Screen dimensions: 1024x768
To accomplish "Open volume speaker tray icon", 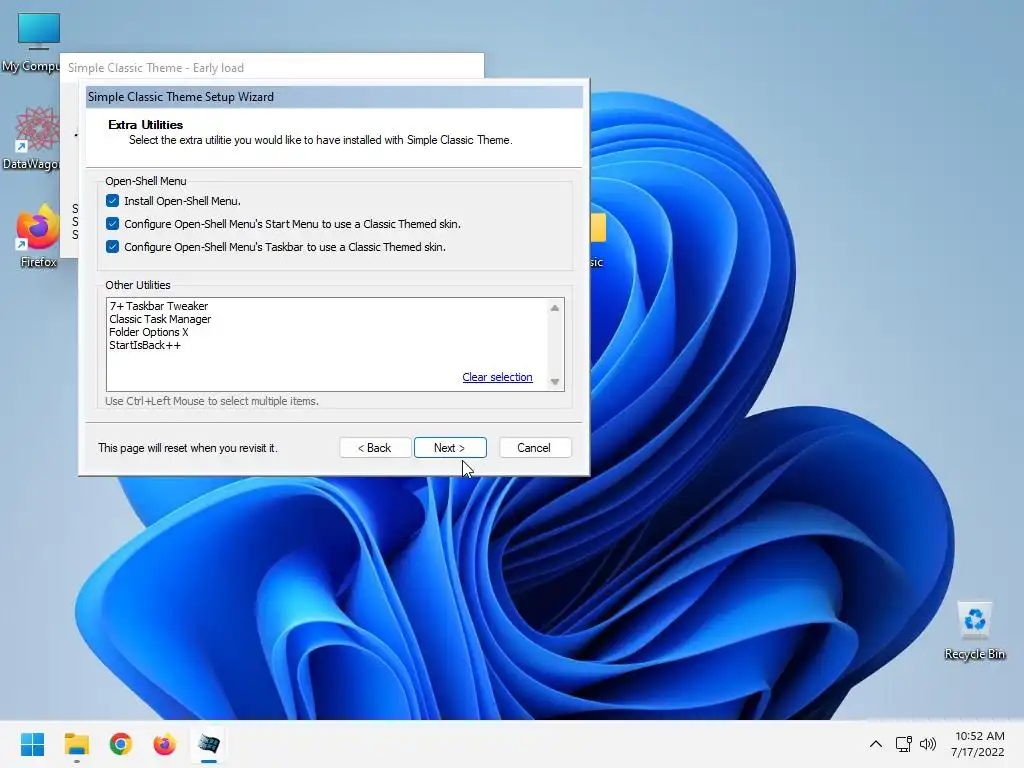I will [x=927, y=744].
